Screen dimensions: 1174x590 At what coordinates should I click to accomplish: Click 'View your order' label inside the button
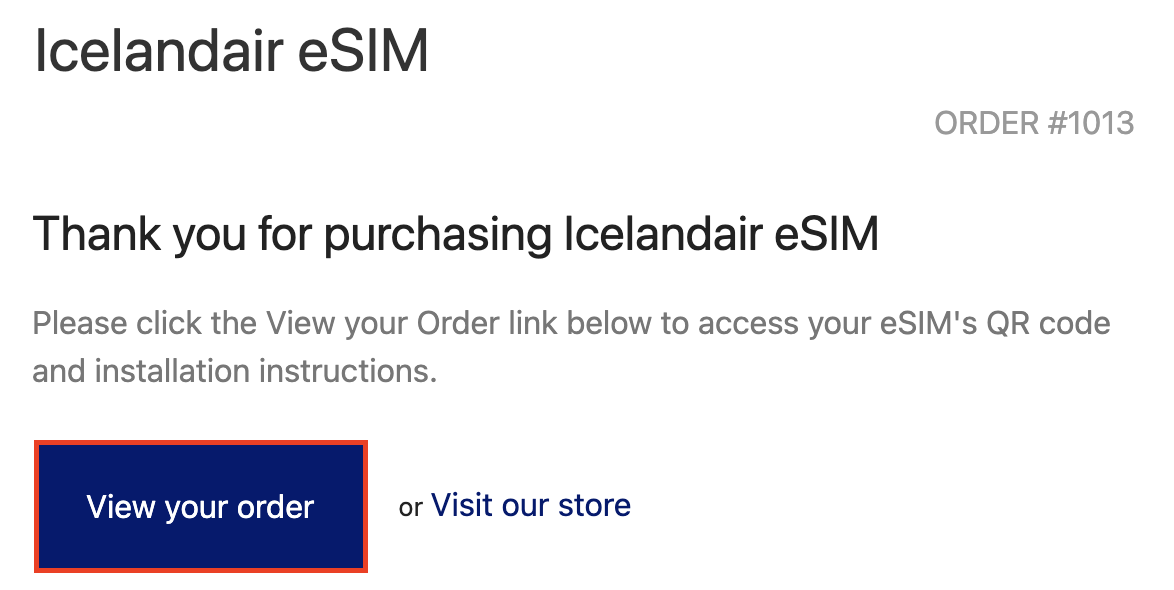point(200,506)
